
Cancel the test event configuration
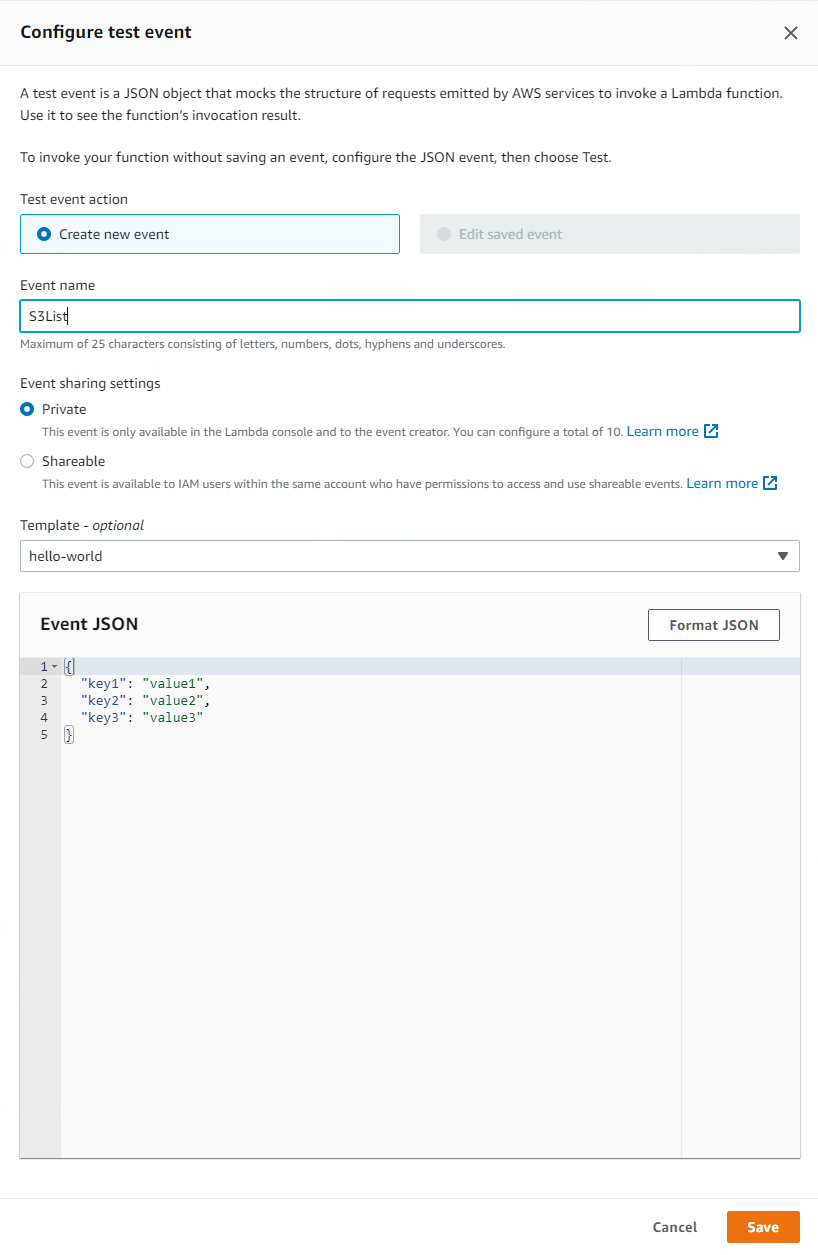(674, 1227)
